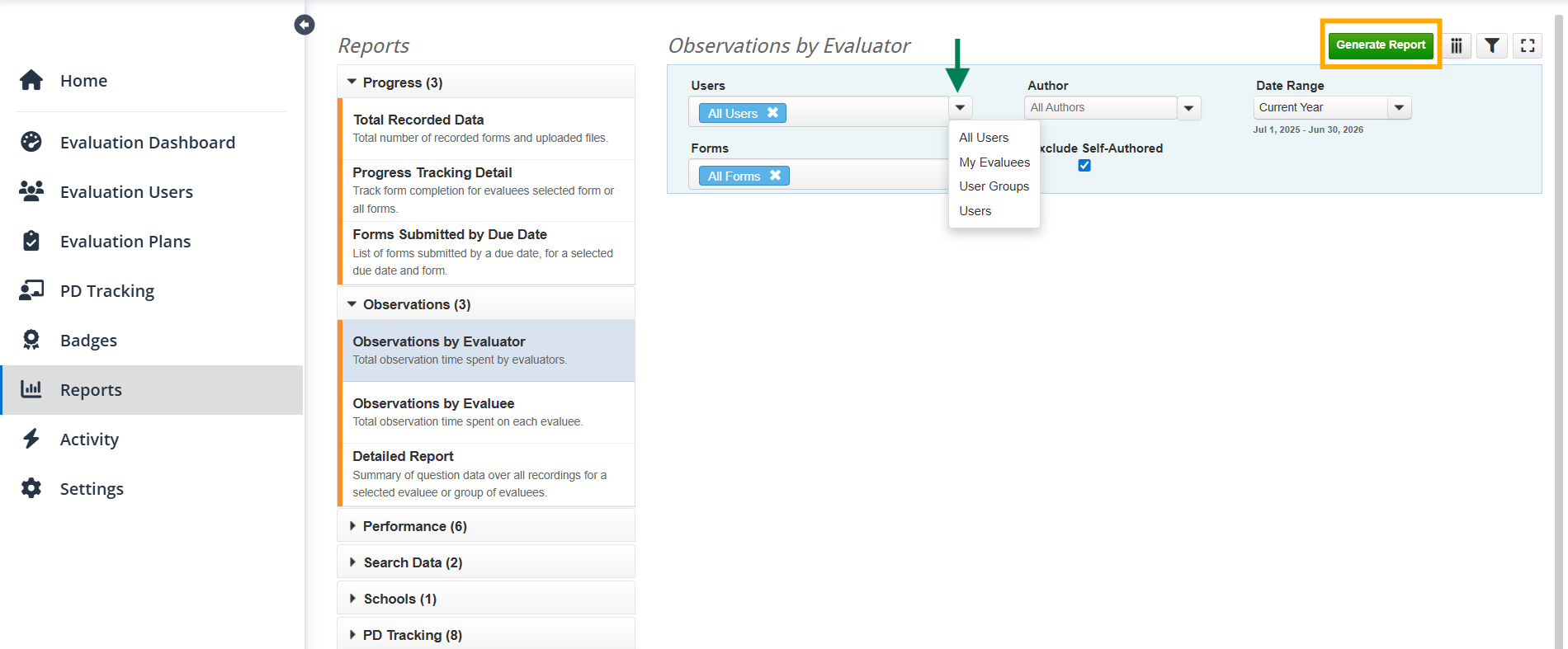Expand the Search Data (2) section
The image size is (1568, 649).
pyautogui.click(x=486, y=562)
